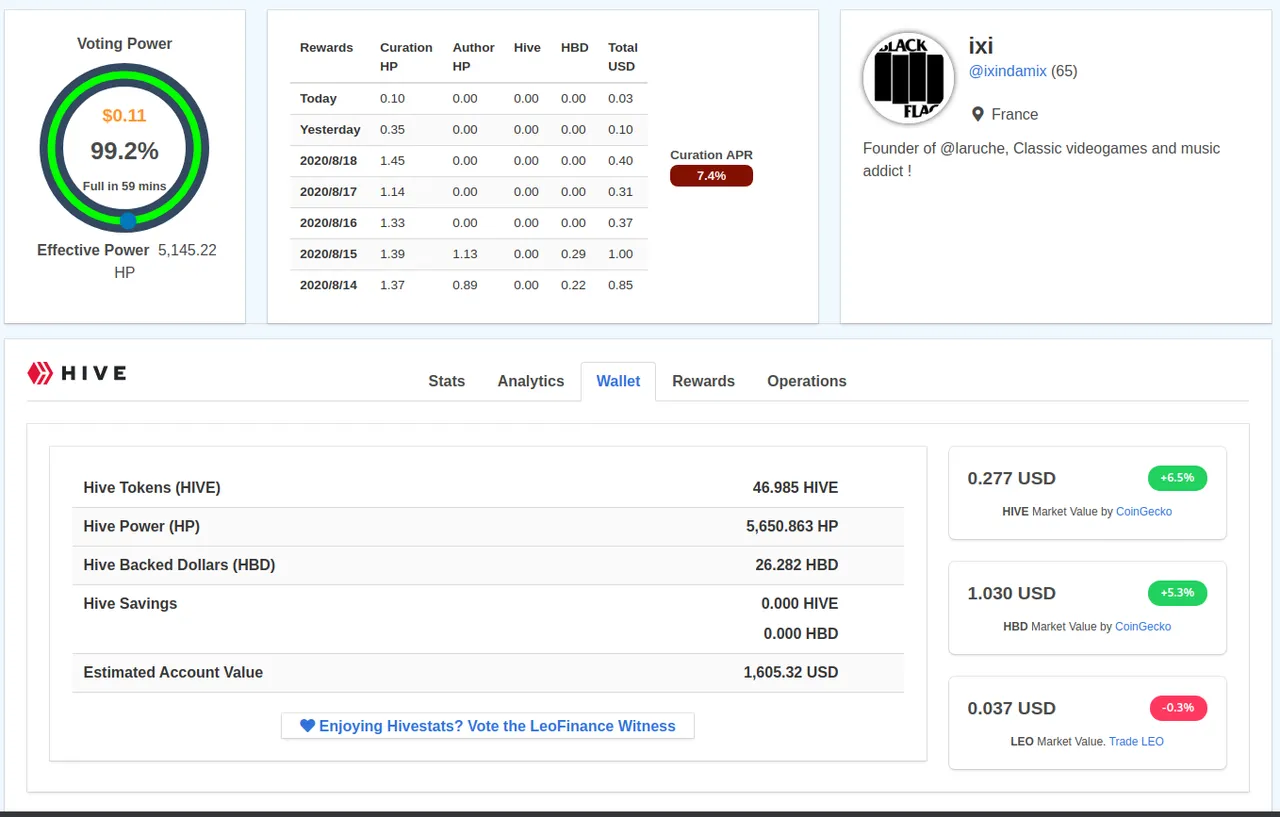Click the 2020/8/18 row date
This screenshot has width=1280, height=817.
pos(329,160)
